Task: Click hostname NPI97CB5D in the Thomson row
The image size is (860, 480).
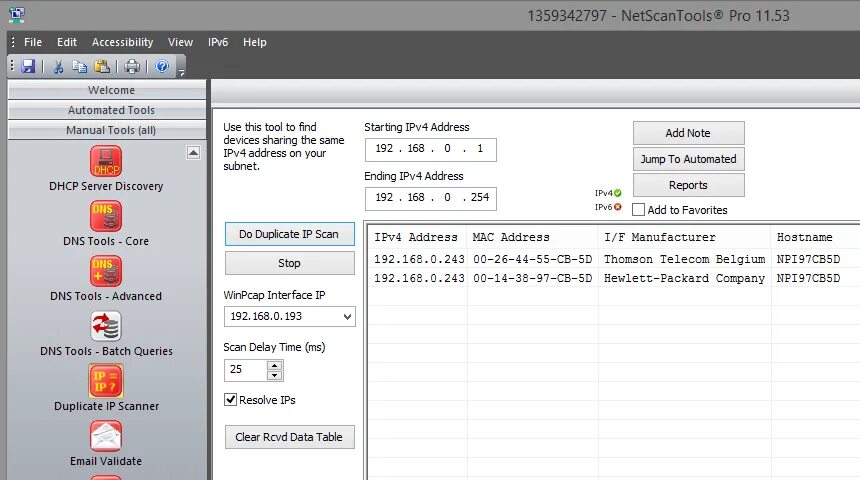Action: (x=808, y=259)
